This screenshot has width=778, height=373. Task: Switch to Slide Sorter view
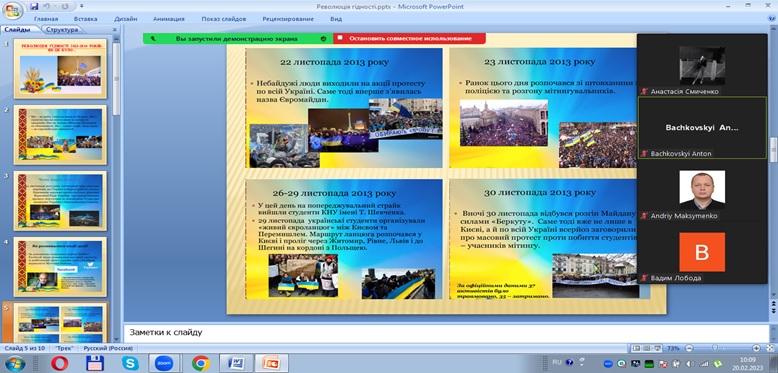[647, 348]
